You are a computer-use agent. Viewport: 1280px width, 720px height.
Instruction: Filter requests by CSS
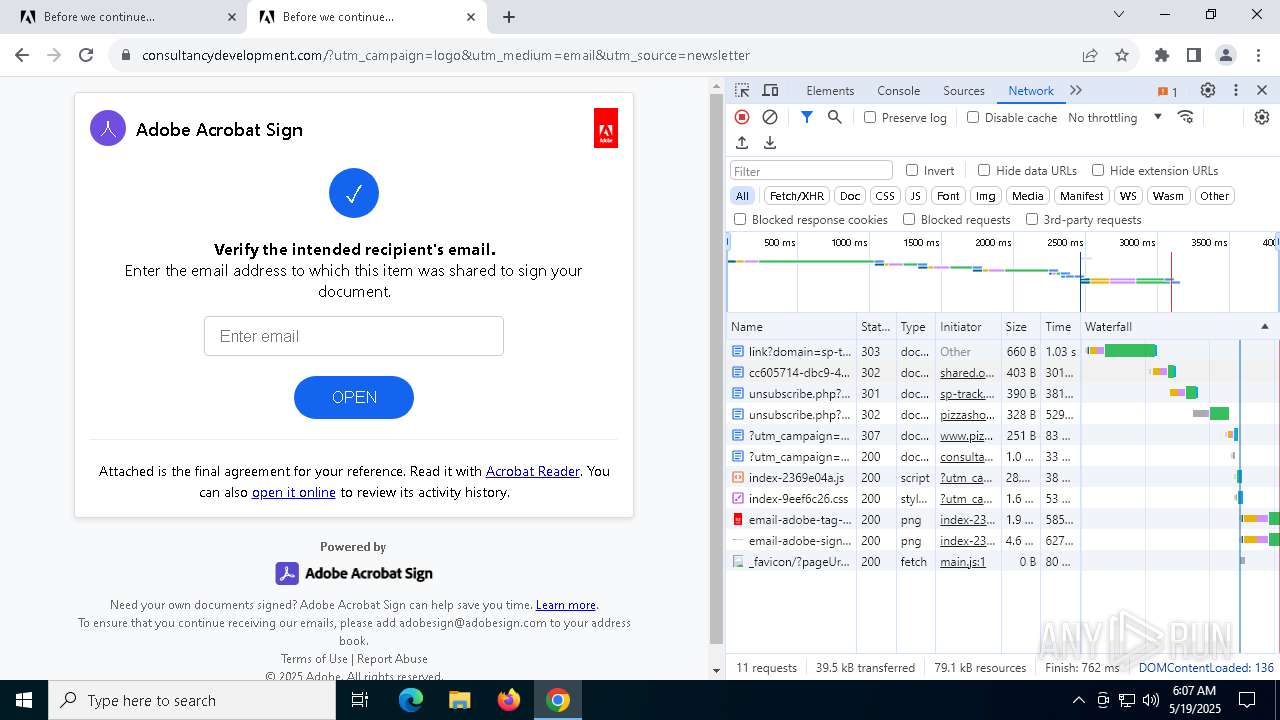click(x=885, y=196)
